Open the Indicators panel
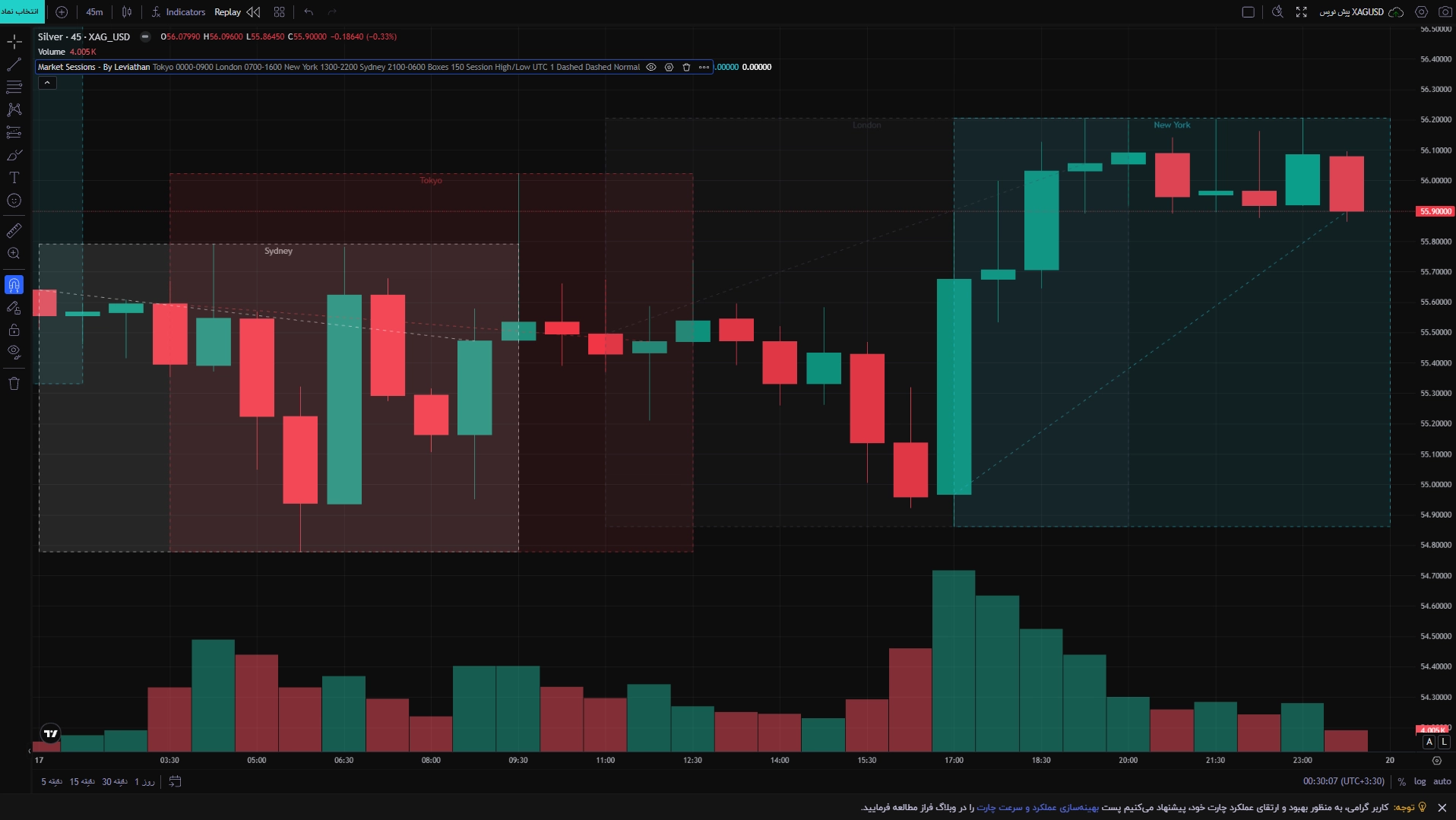This screenshot has height=820, width=1456. pos(178,12)
